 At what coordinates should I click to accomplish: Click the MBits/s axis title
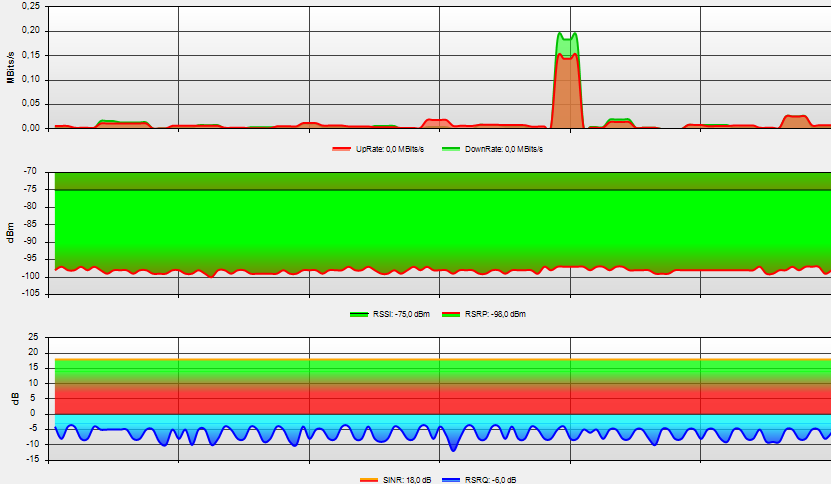coord(11,66)
